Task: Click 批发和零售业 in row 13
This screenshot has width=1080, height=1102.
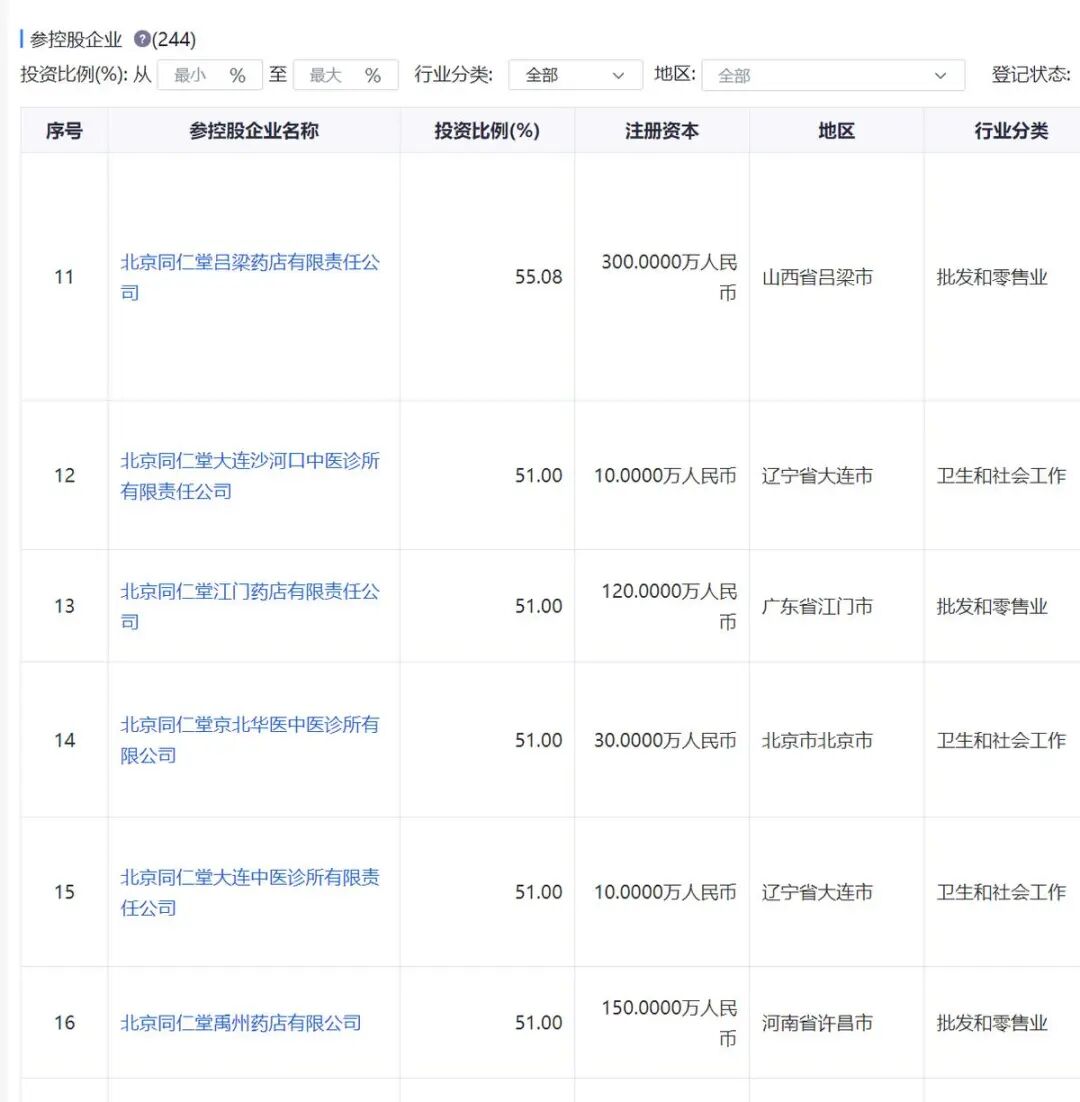Action: tap(992, 606)
